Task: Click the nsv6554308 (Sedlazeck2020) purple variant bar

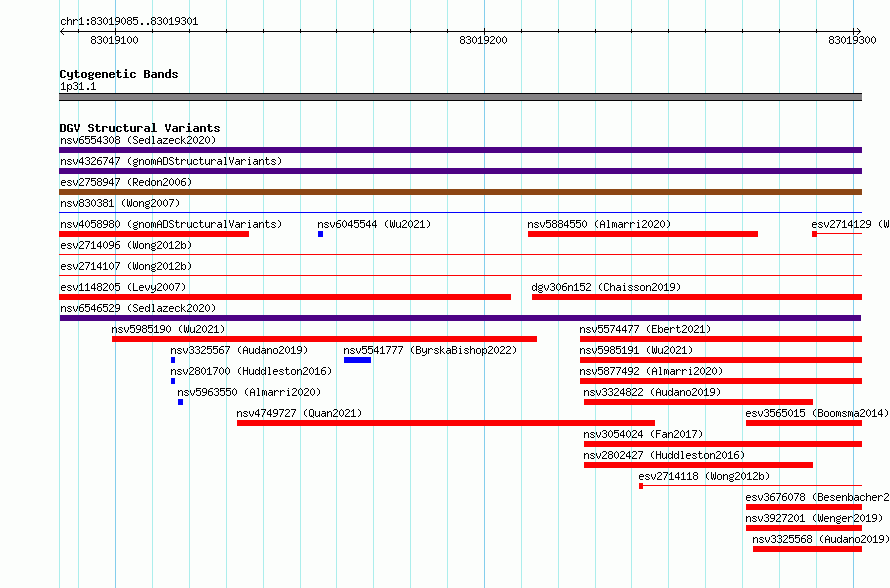Action: tap(460, 150)
